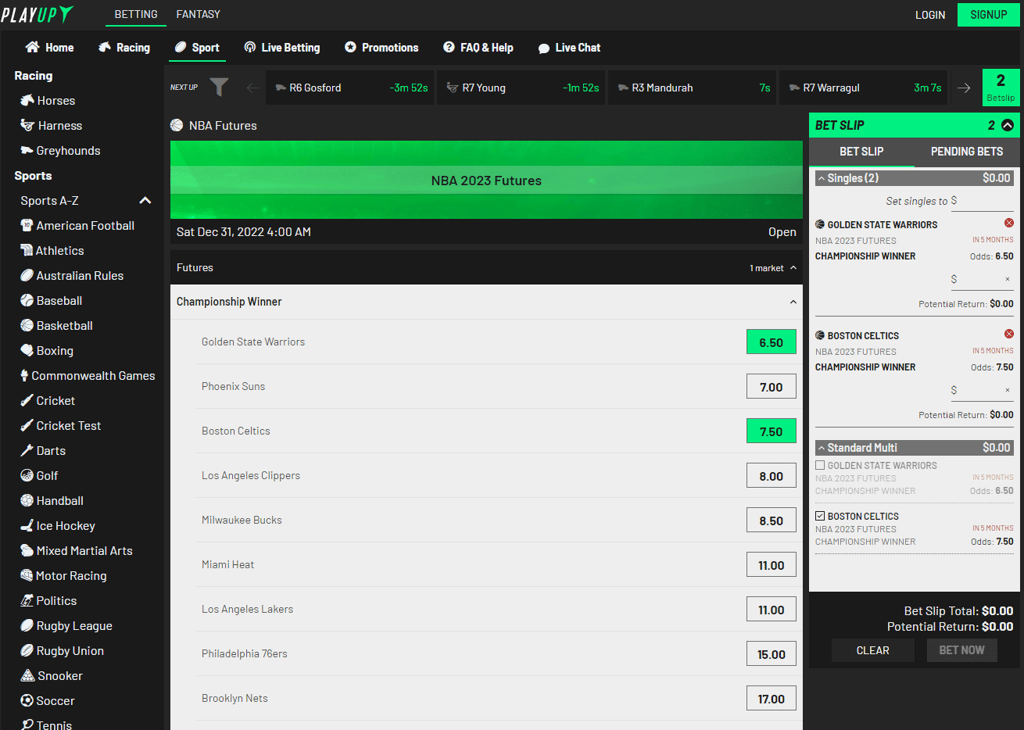Open Greyhounds racing
Viewport: 1024px width, 730px height.
click(60, 150)
